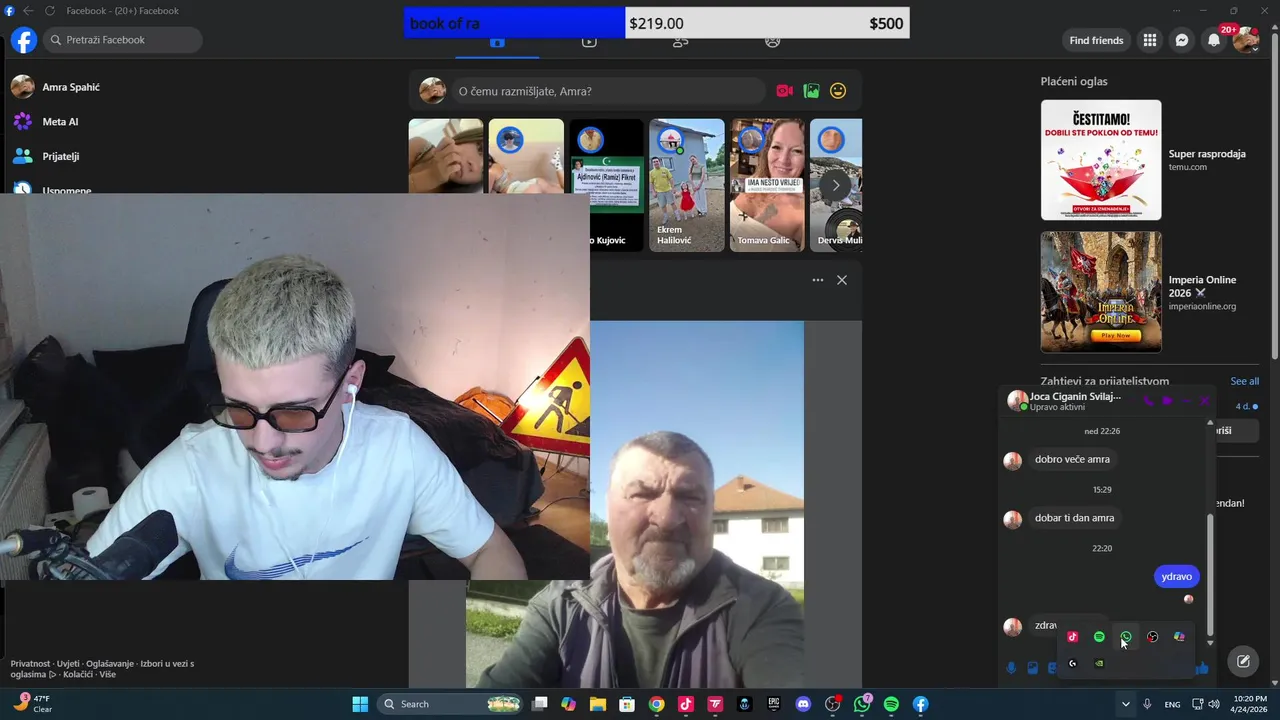1280x720 pixels.
Task: Open taskbar clock showing 10:20 PM
Action: point(1250,704)
